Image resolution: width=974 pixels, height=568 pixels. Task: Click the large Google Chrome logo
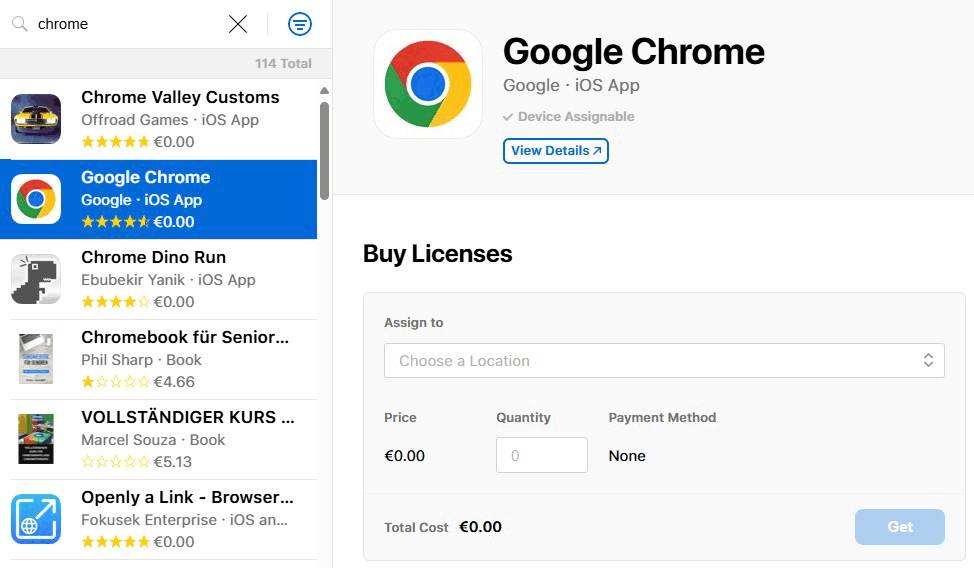428,84
